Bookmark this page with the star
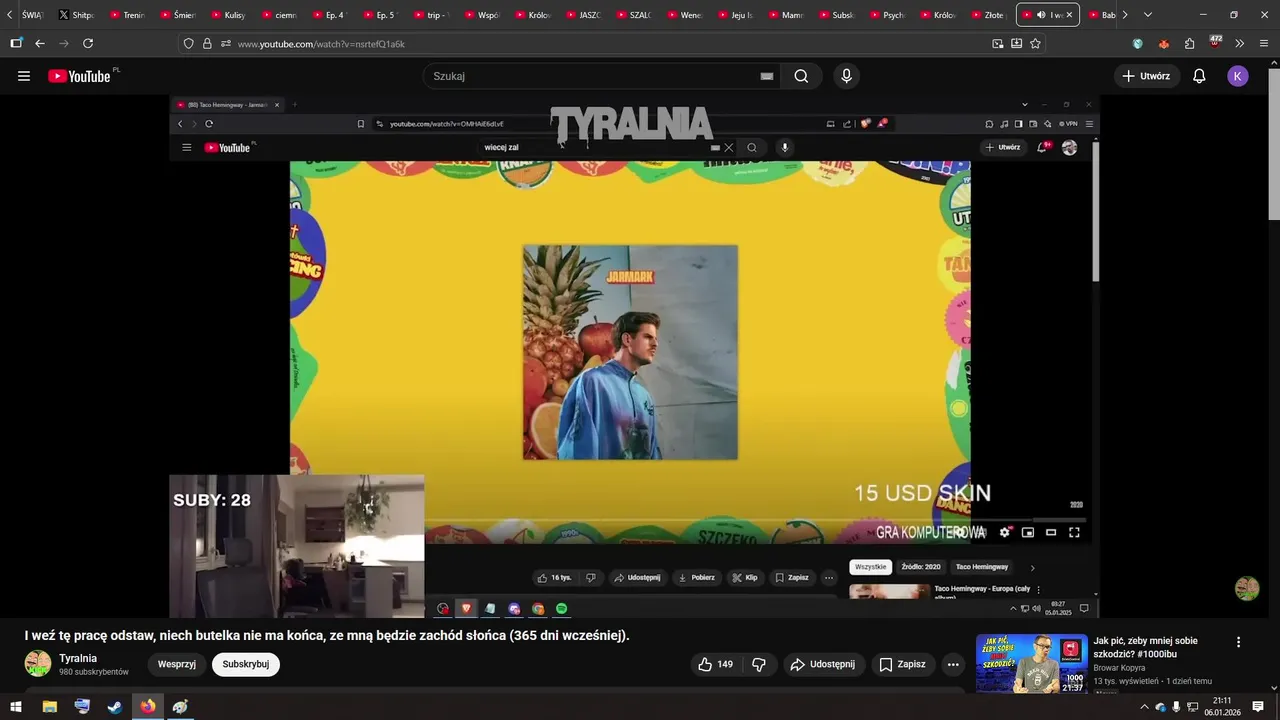Screen dimensions: 1280x720 (x=1035, y=44)
